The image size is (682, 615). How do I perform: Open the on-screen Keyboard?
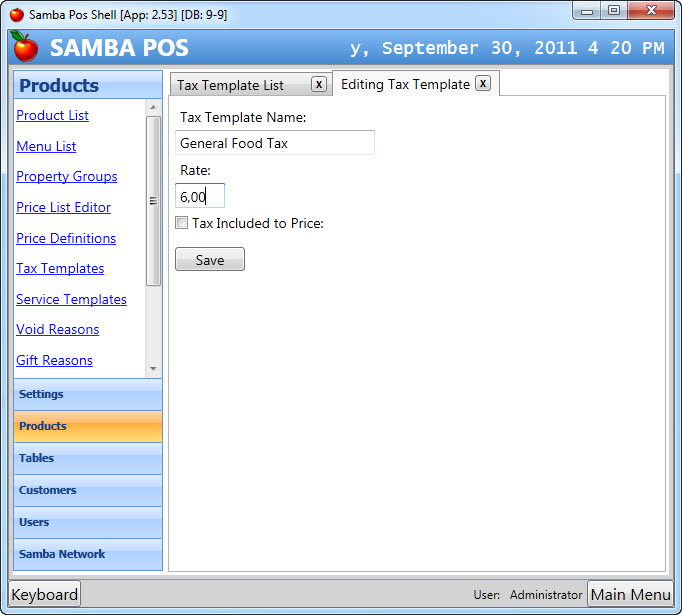(x=44, y=594)
